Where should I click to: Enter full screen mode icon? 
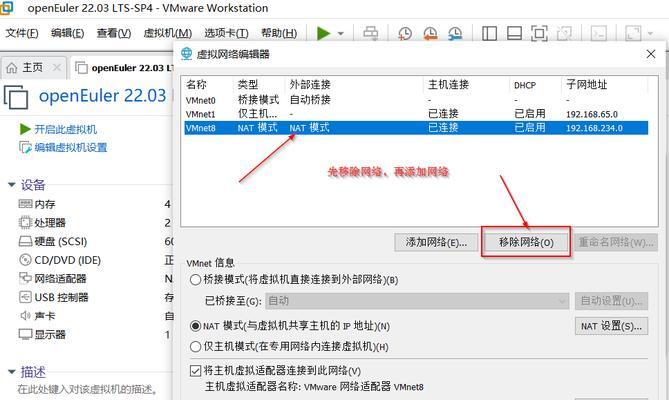click(x=539, y=33)
